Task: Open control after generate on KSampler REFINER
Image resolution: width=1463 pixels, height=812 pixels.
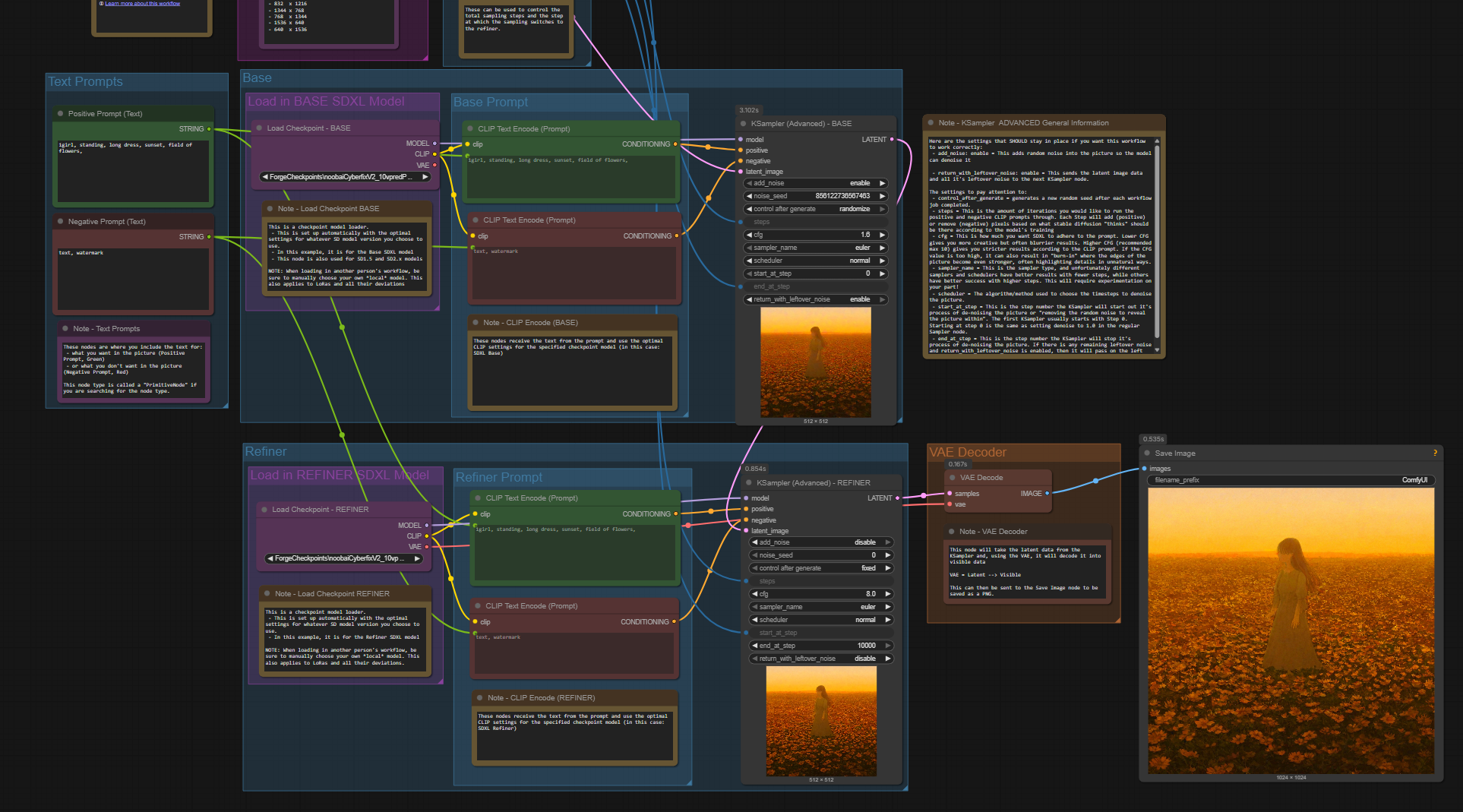Action: pyautogui.click(x=821, y=568)
